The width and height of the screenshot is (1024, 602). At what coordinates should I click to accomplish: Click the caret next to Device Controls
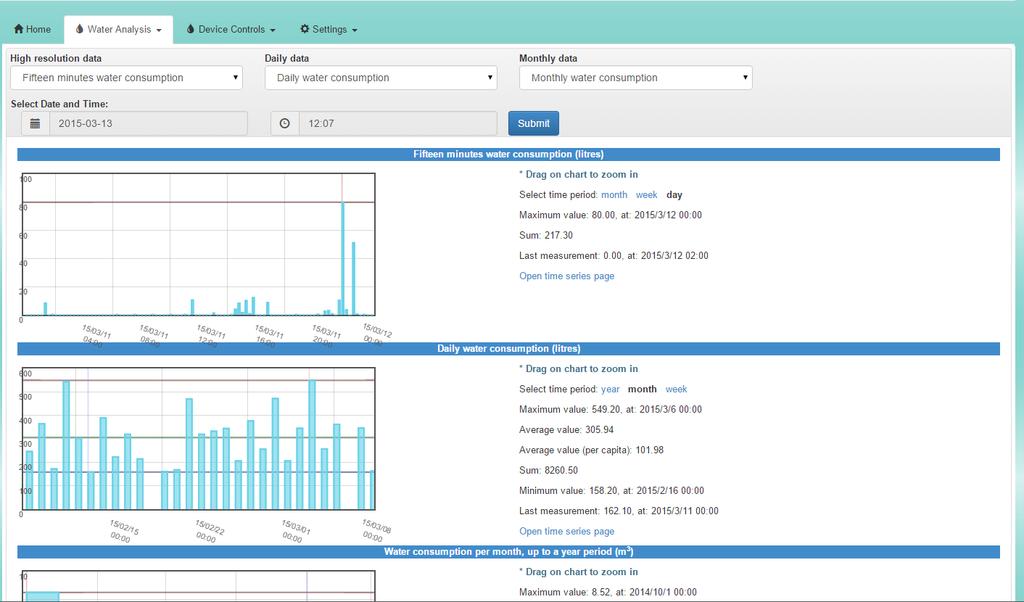(x=272, y=30)
